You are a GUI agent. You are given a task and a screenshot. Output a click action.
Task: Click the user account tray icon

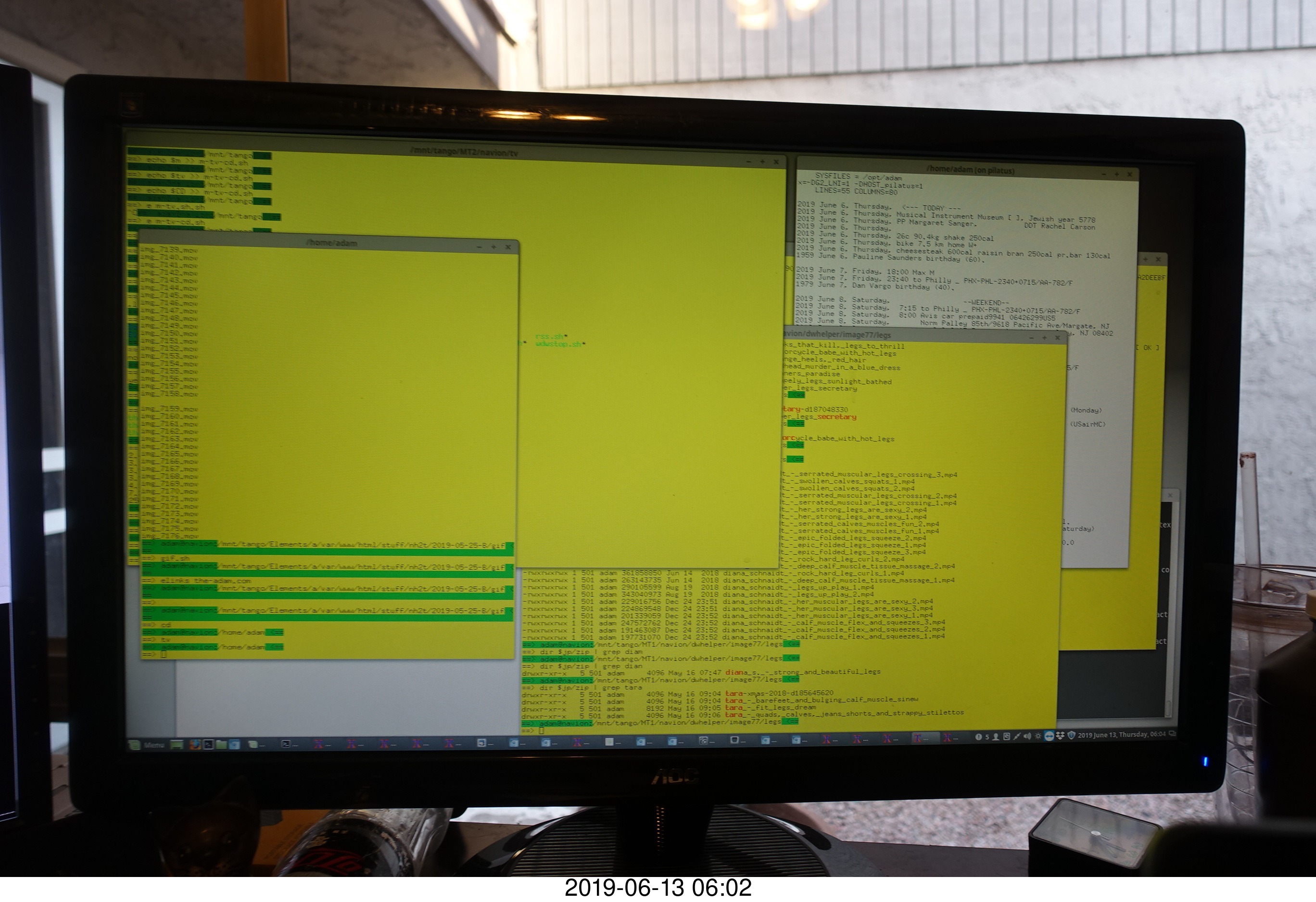pyautogui.click(x=996, y=738)
